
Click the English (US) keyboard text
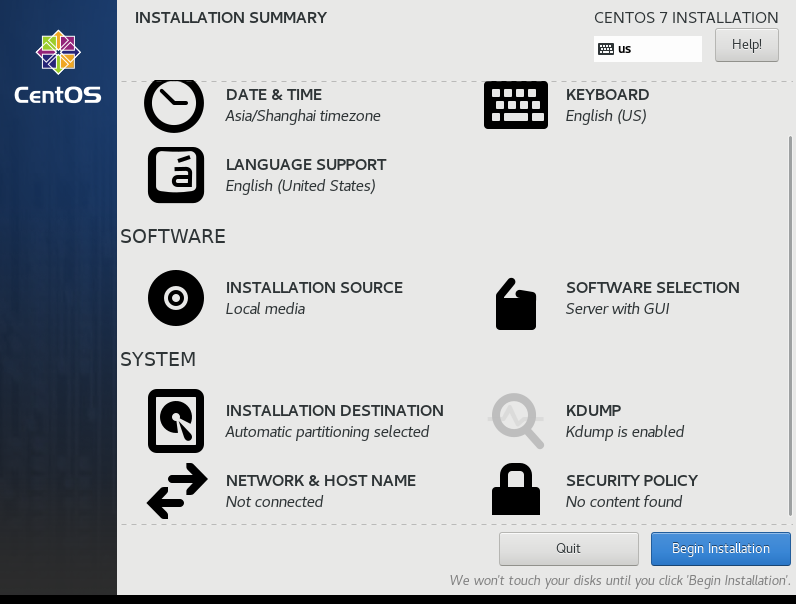(x=606, y=116)
